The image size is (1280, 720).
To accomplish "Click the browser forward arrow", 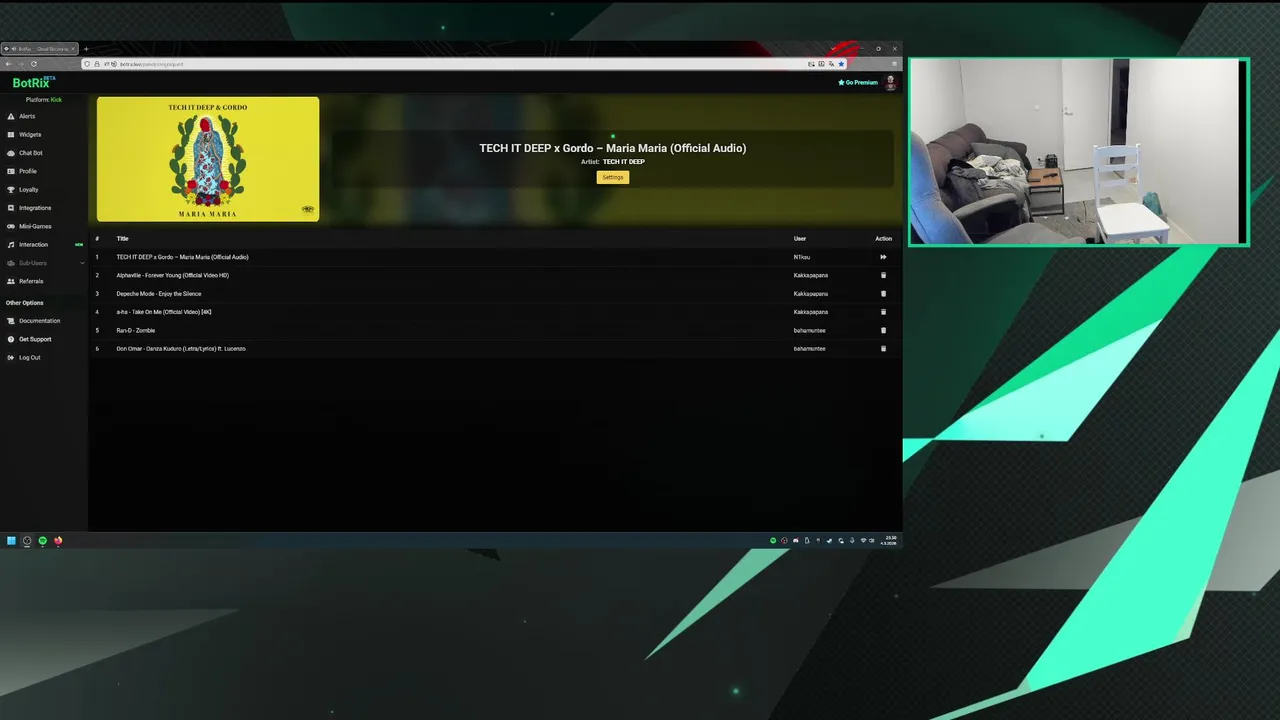I will pyautogui.click(x=21, y=64).
